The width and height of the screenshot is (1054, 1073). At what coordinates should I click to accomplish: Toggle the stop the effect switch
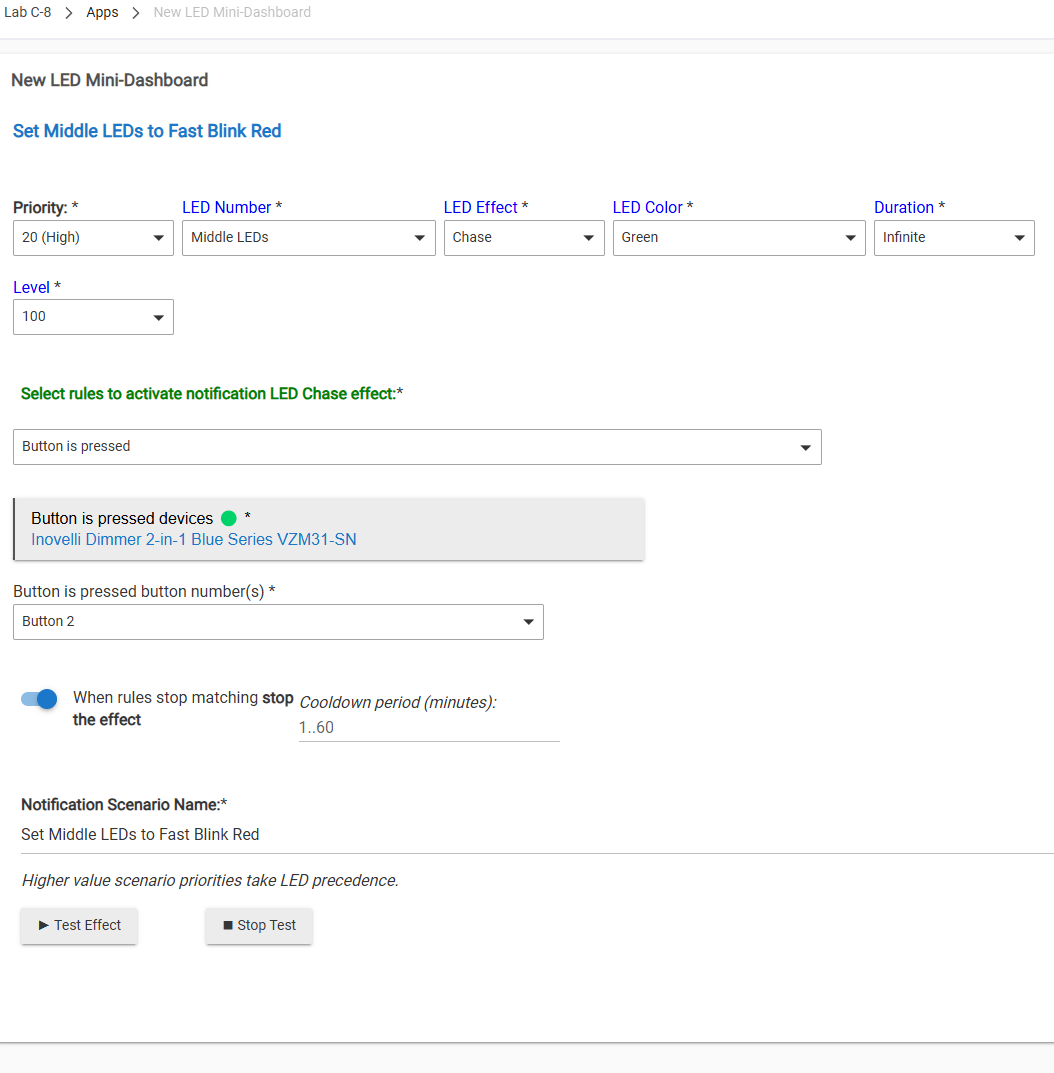point(39,699)
